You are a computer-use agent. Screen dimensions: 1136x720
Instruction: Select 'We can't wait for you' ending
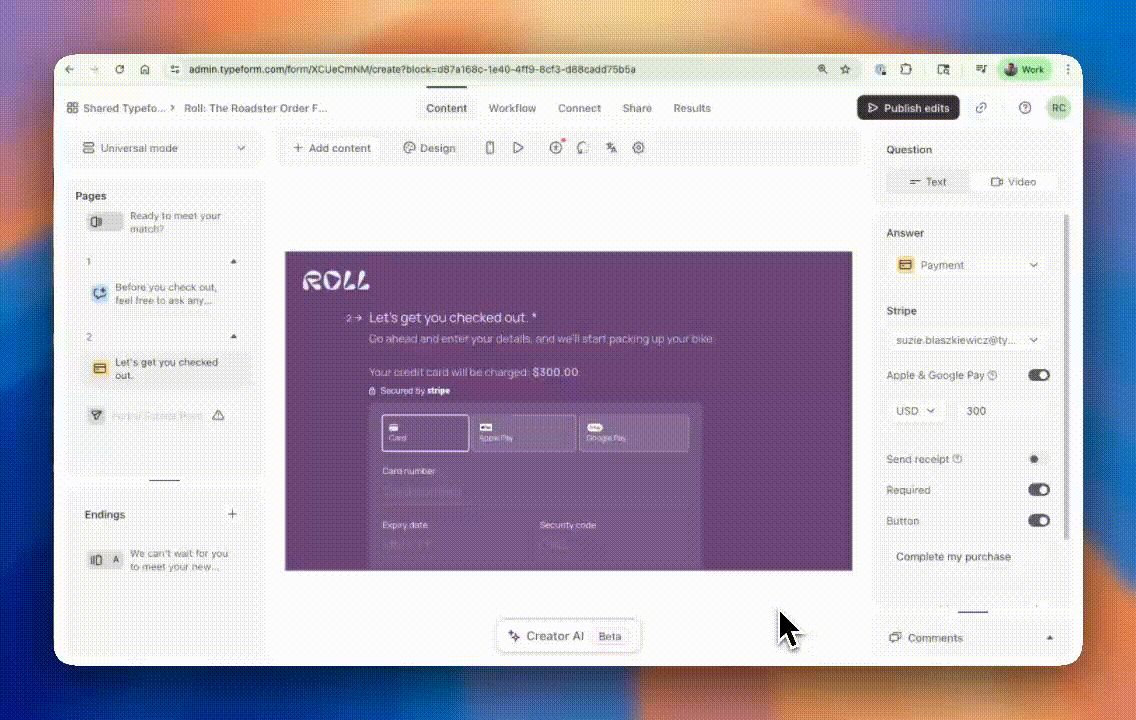tap(166, 560)
